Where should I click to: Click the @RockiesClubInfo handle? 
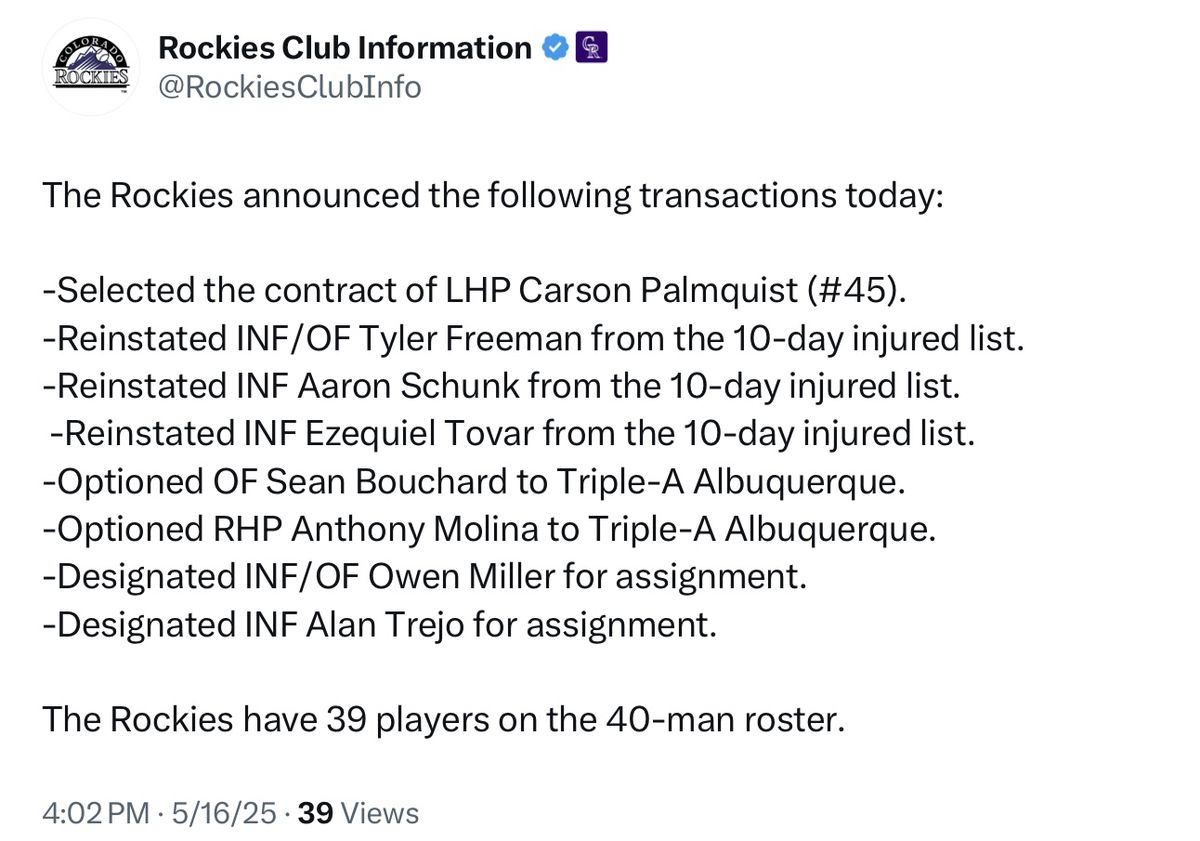click(289, 87)
